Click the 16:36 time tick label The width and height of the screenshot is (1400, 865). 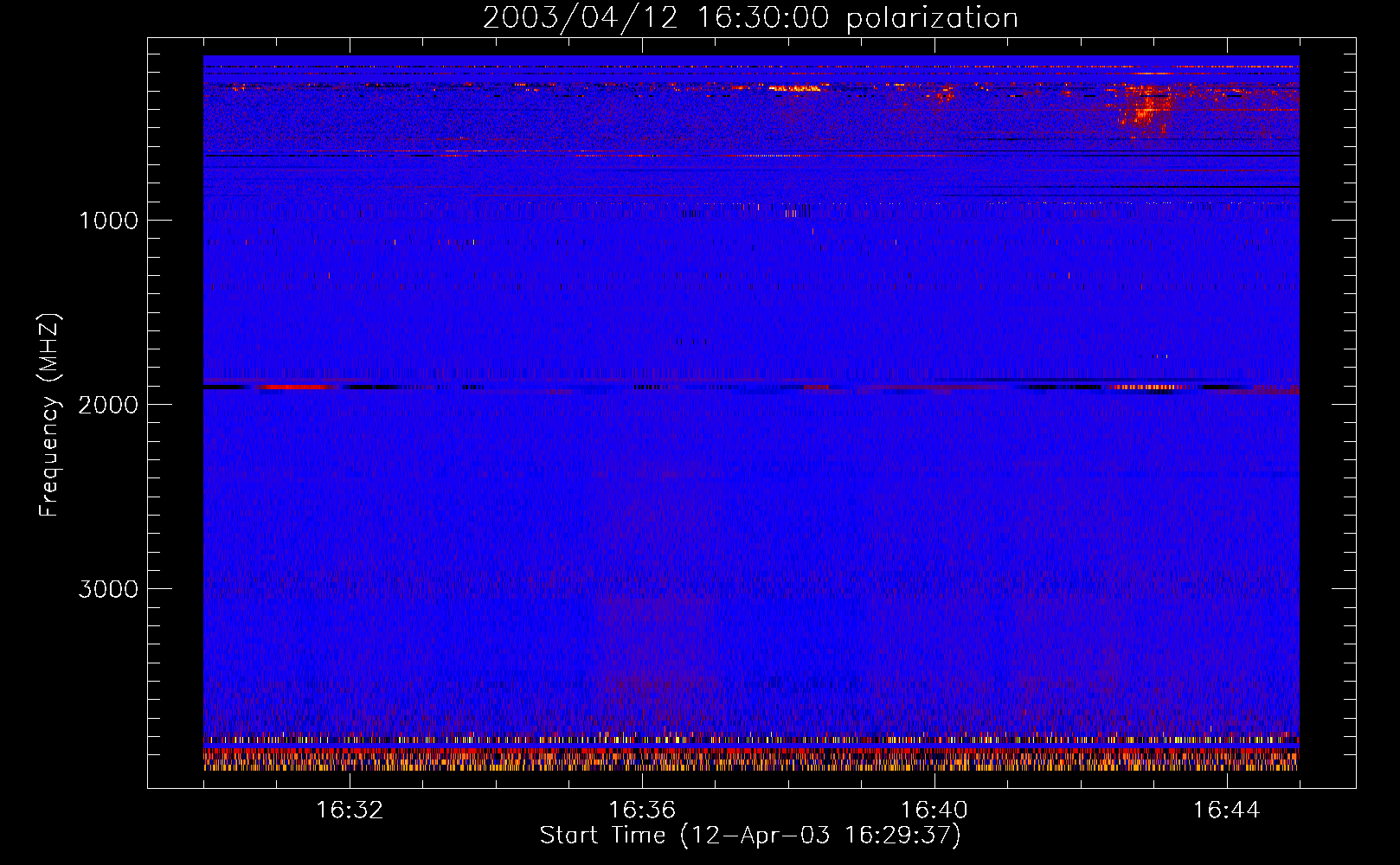click(642, 811)
